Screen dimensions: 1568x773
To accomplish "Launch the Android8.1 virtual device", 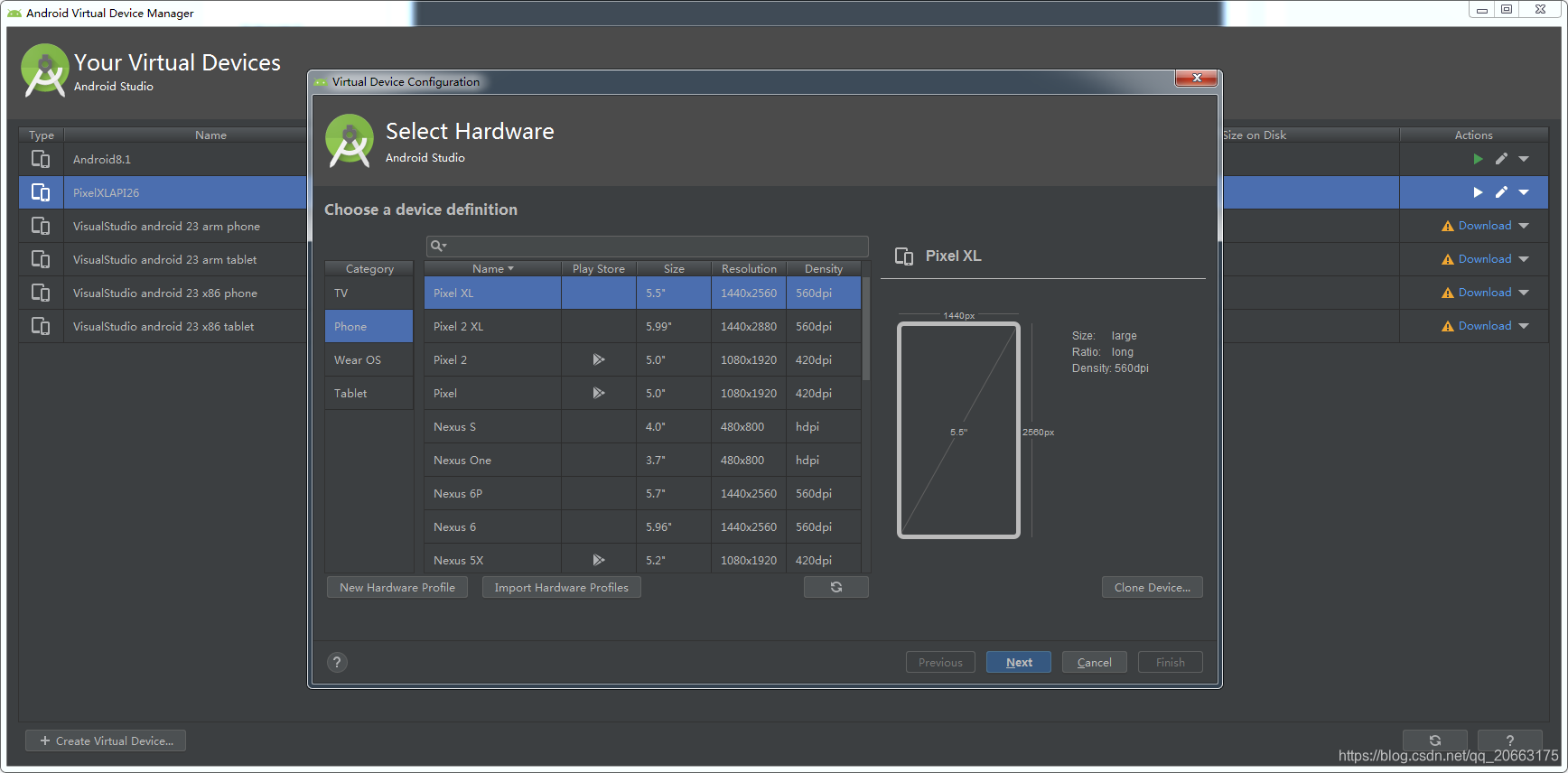I will 1478,159.
